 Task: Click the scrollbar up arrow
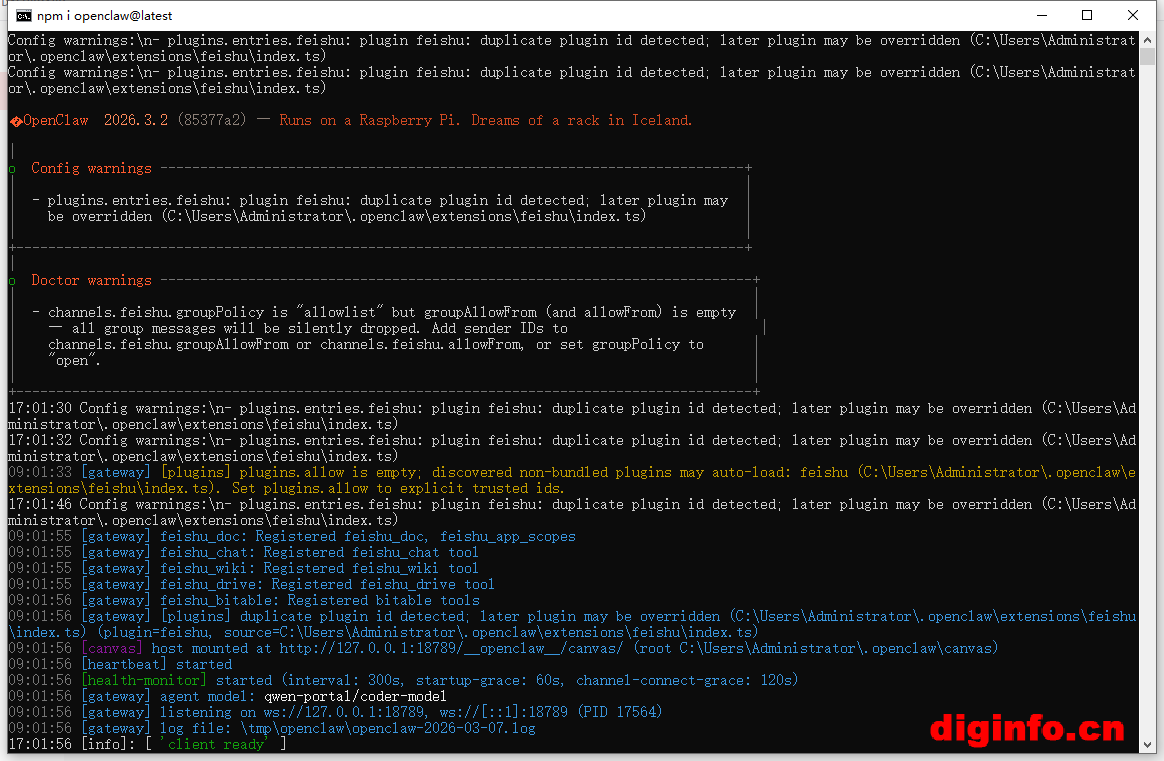(x=1150, y=41)
